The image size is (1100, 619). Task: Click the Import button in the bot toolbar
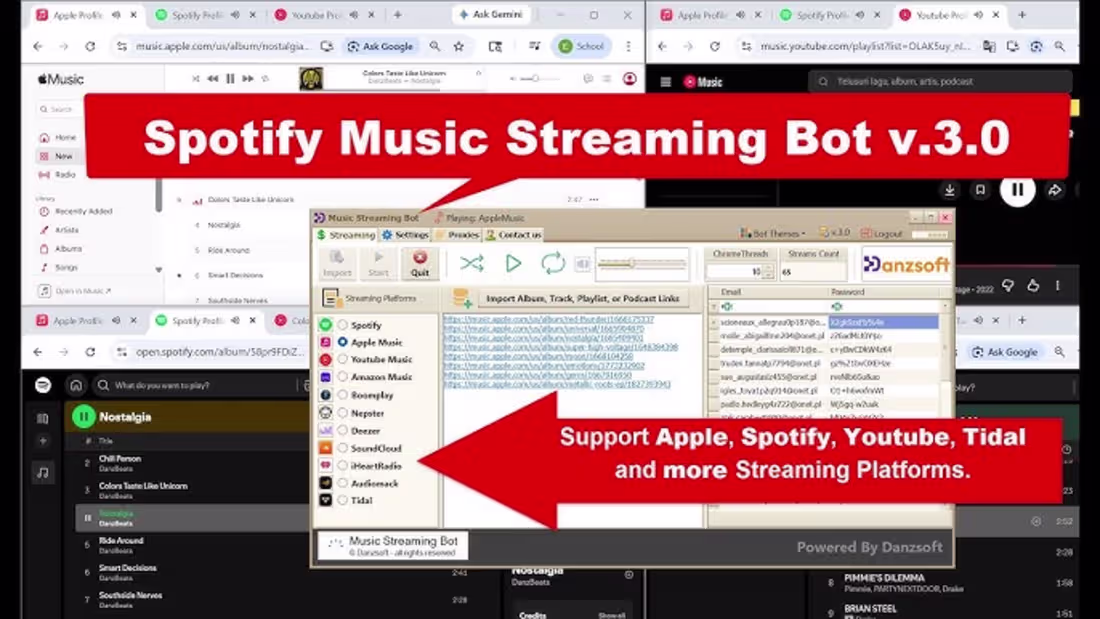pos(337,264)
